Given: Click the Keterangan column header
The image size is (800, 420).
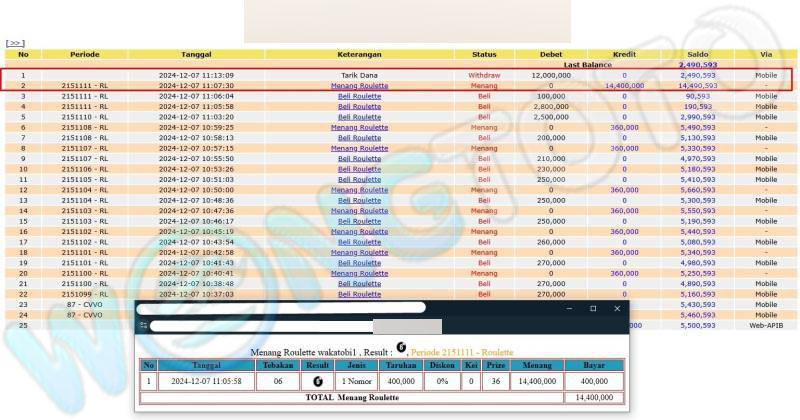Looking at the screenshot, I should click(359, 54).
